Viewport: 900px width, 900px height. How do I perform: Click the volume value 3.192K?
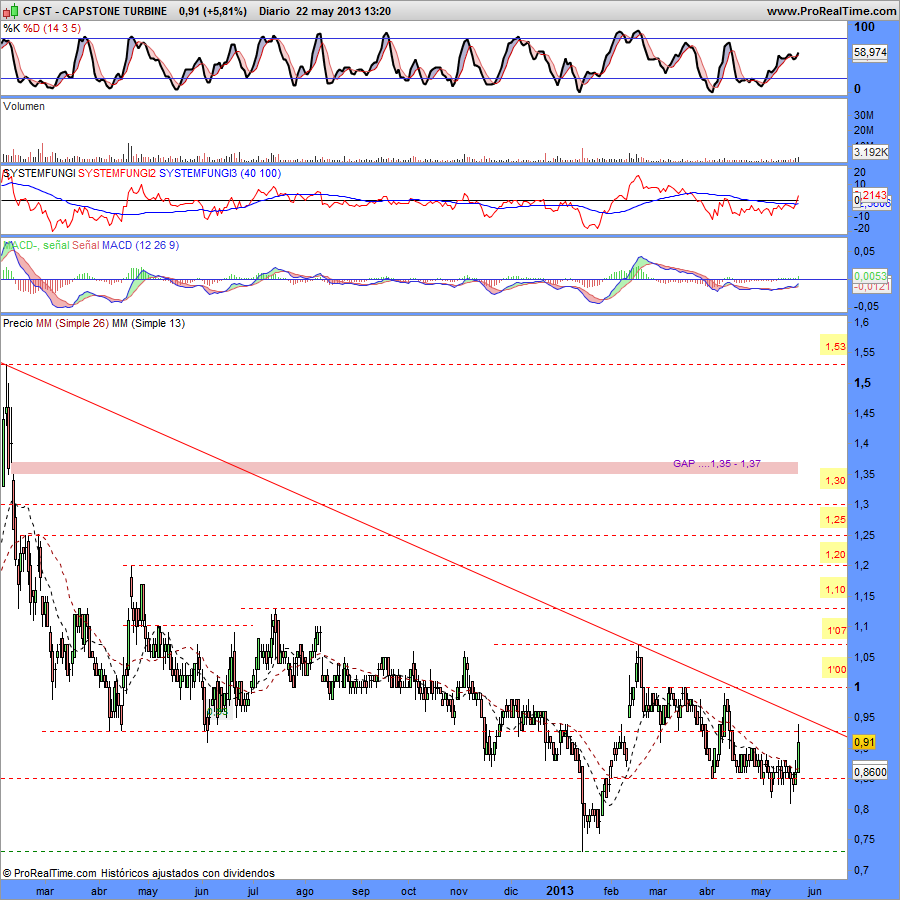tap(870, 152)
